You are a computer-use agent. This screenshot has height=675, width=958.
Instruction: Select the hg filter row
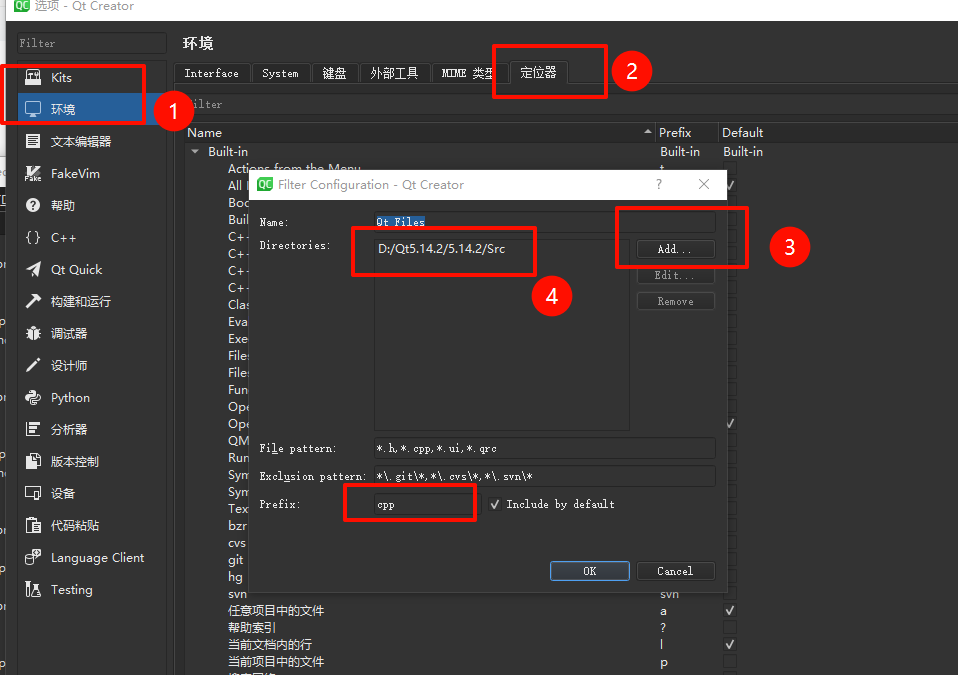coord(235,577)
